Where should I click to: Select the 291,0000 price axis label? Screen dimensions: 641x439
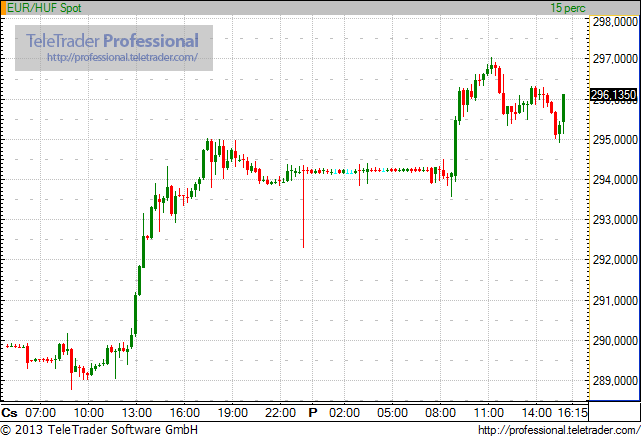(x=615, y=300)
